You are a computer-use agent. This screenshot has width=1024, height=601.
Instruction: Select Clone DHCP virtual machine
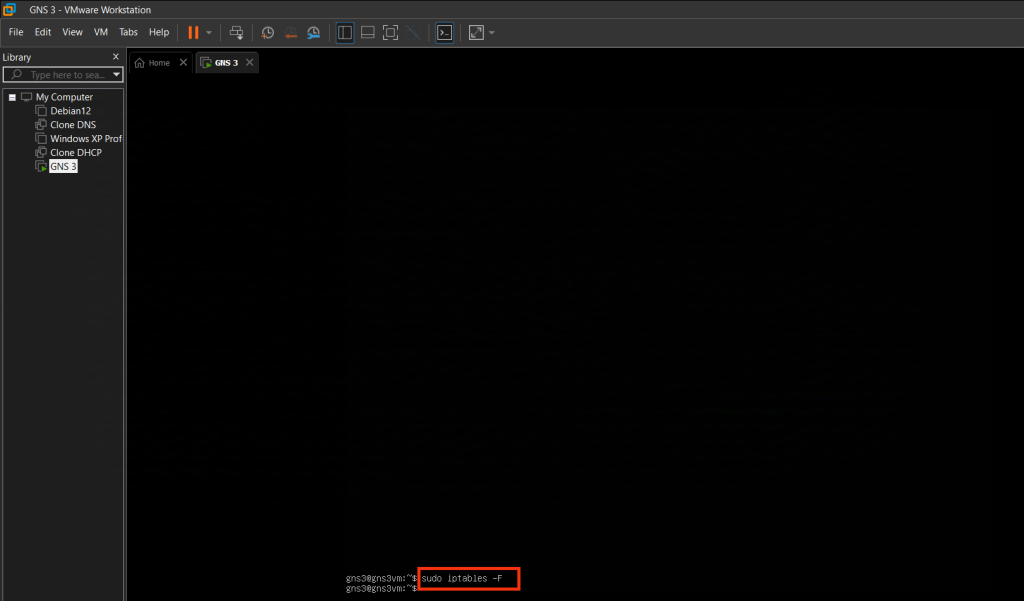[75, 152]
